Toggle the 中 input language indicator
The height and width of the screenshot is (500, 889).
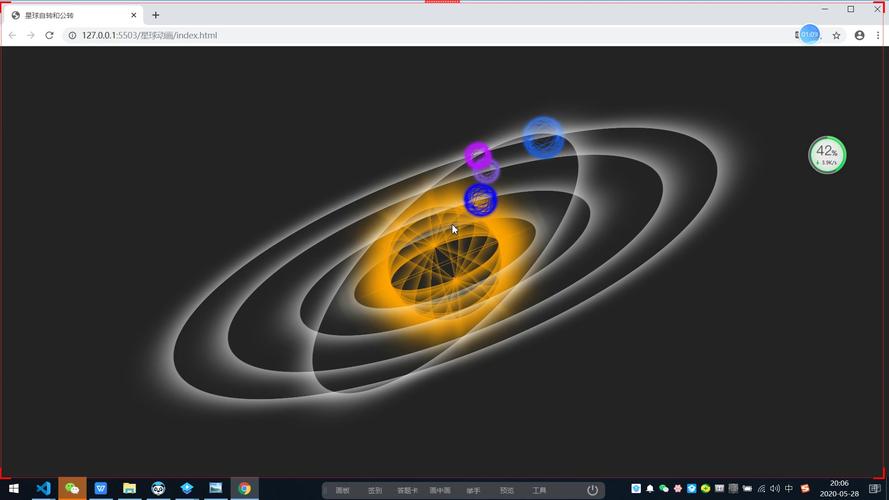(789, 489)
